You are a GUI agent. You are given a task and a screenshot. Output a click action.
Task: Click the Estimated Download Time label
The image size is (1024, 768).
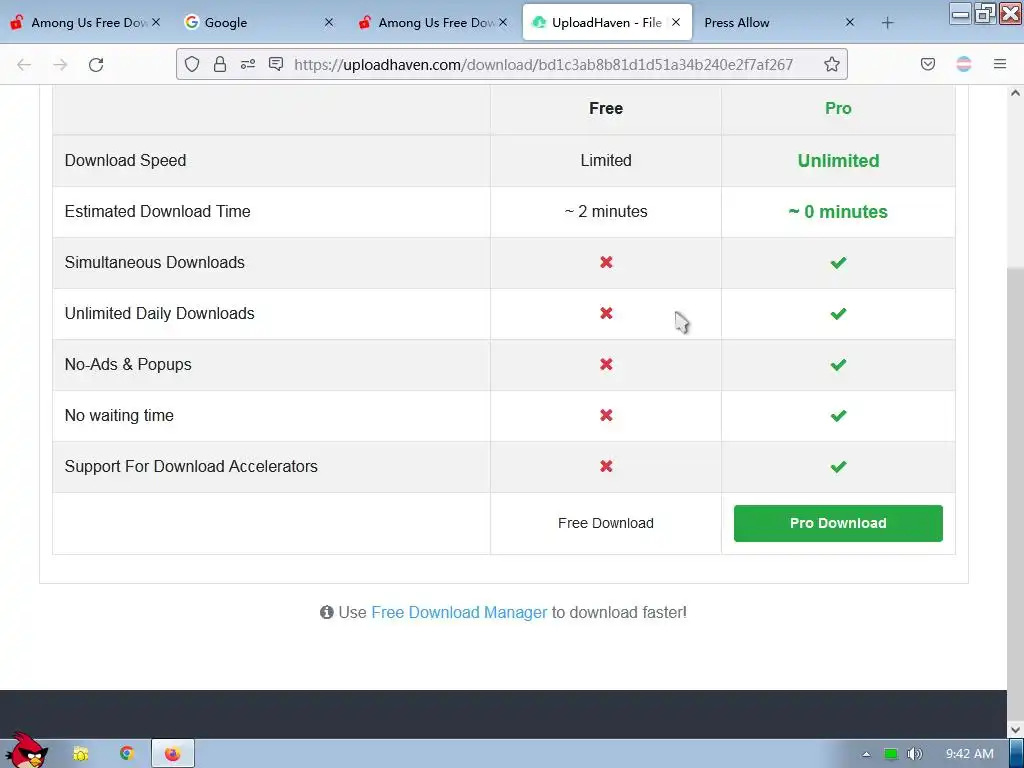(x=157, y=212)
